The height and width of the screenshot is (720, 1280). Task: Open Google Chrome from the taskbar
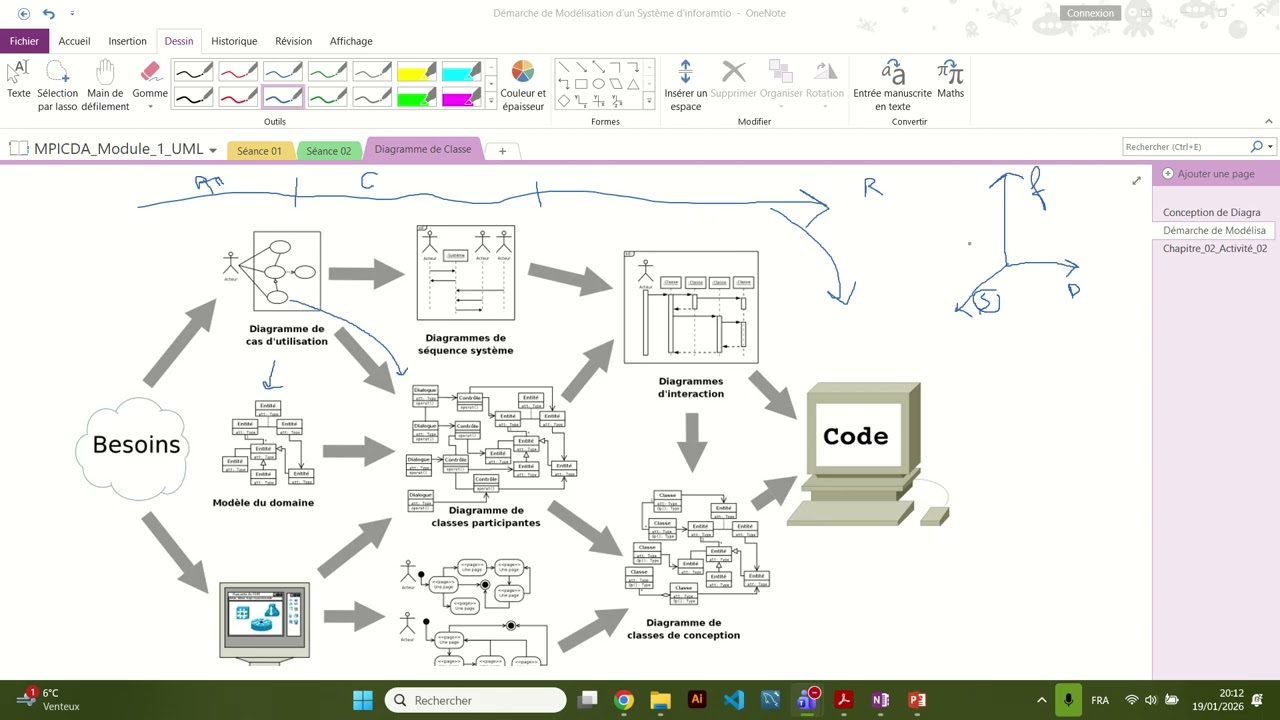click(x=624, y=700)
